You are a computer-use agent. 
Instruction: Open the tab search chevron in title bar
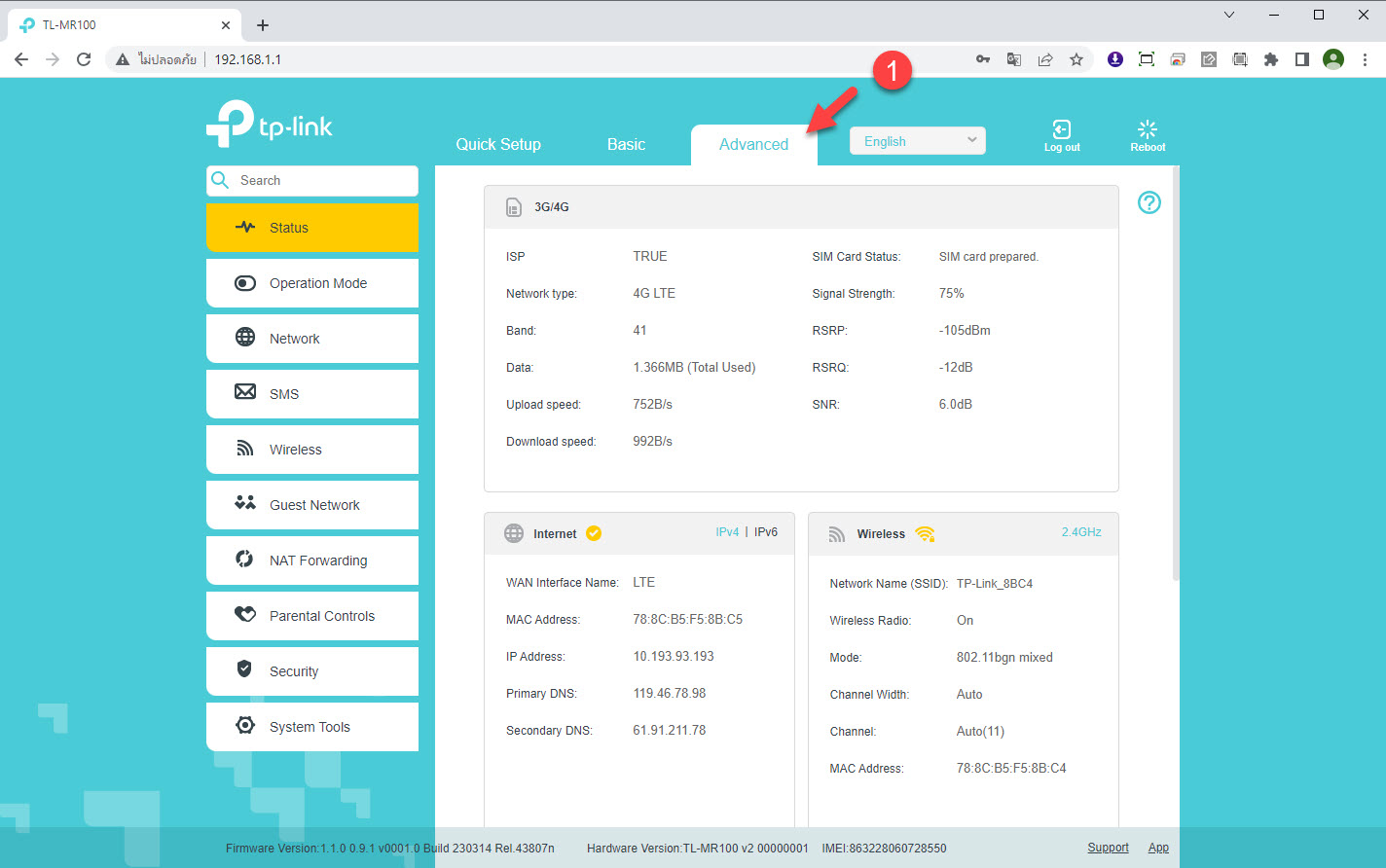click(1229, 15)
